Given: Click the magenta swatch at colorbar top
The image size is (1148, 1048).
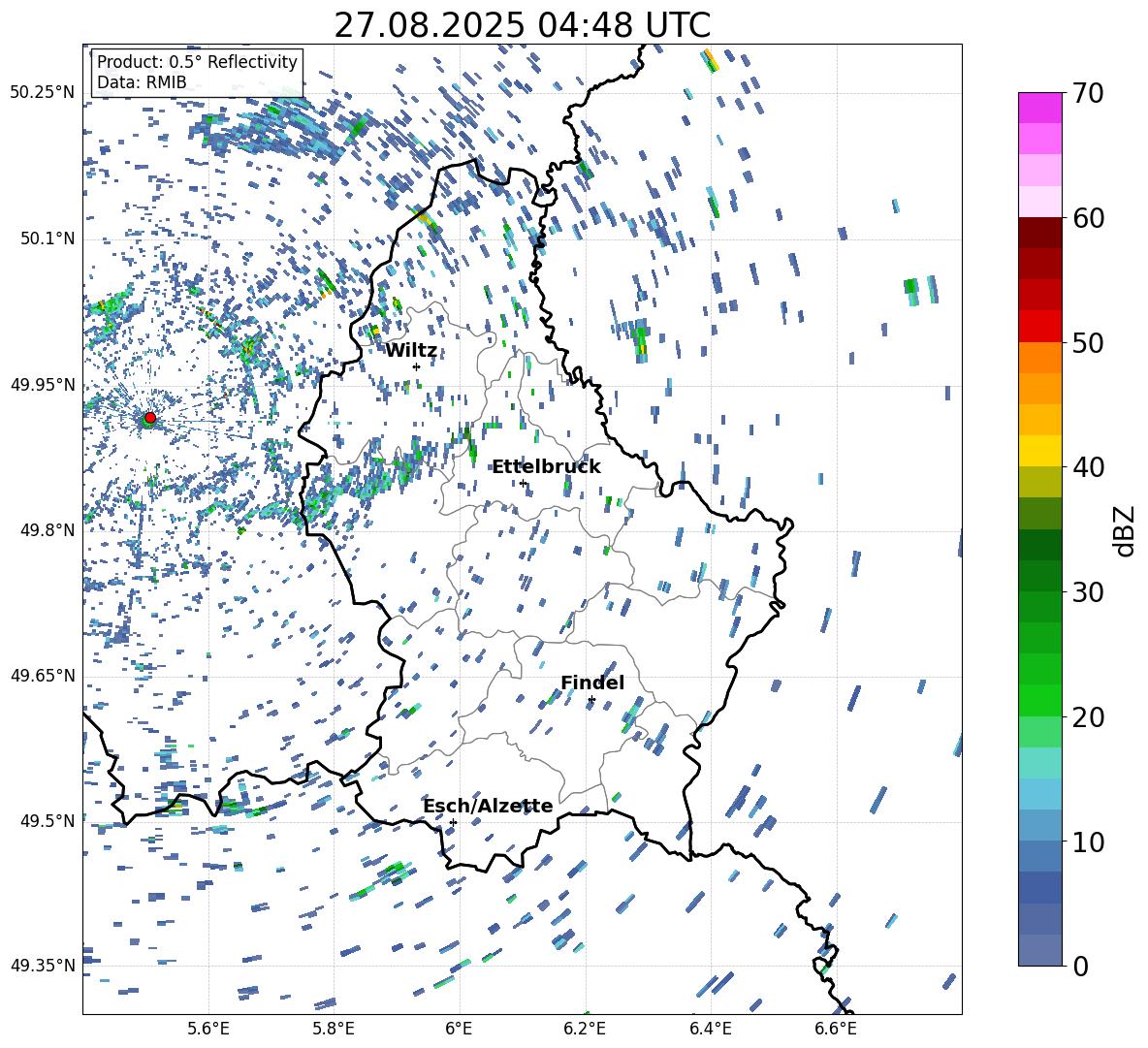Looking at the screenshot, I should (x=1039, y=108).
